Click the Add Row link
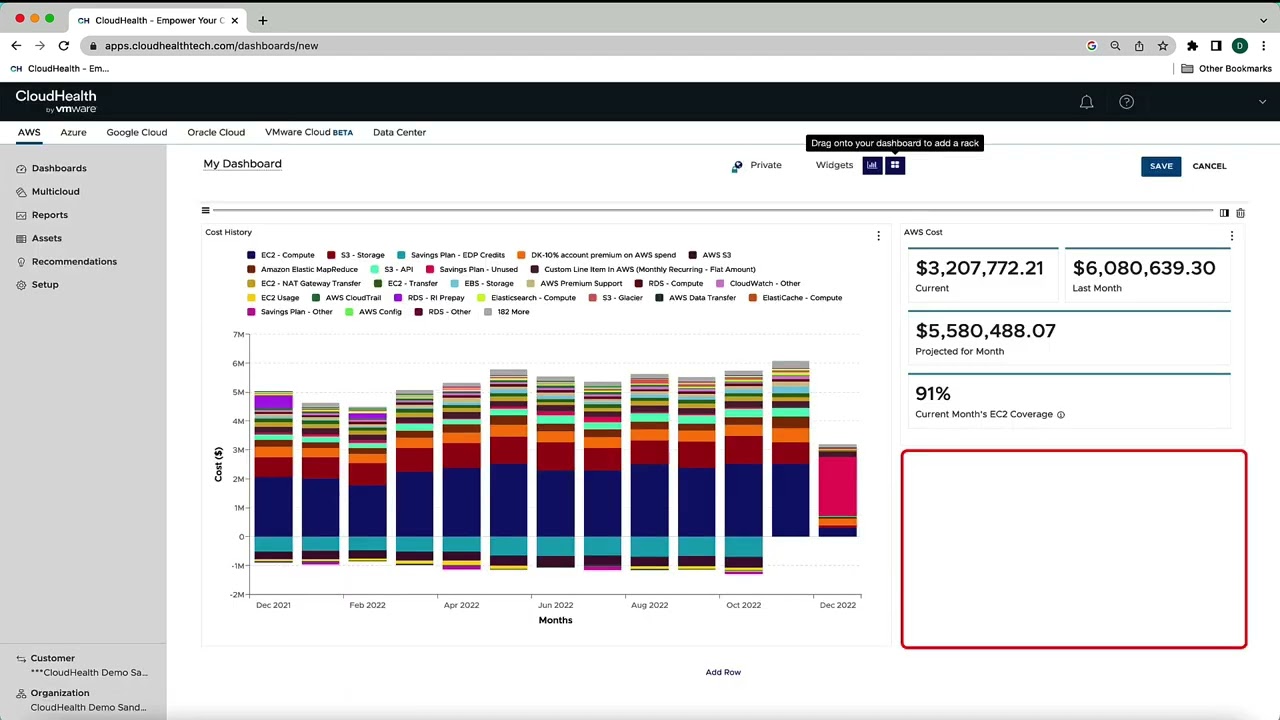Viewport: 1280px width, 720px height. [723, 672]
